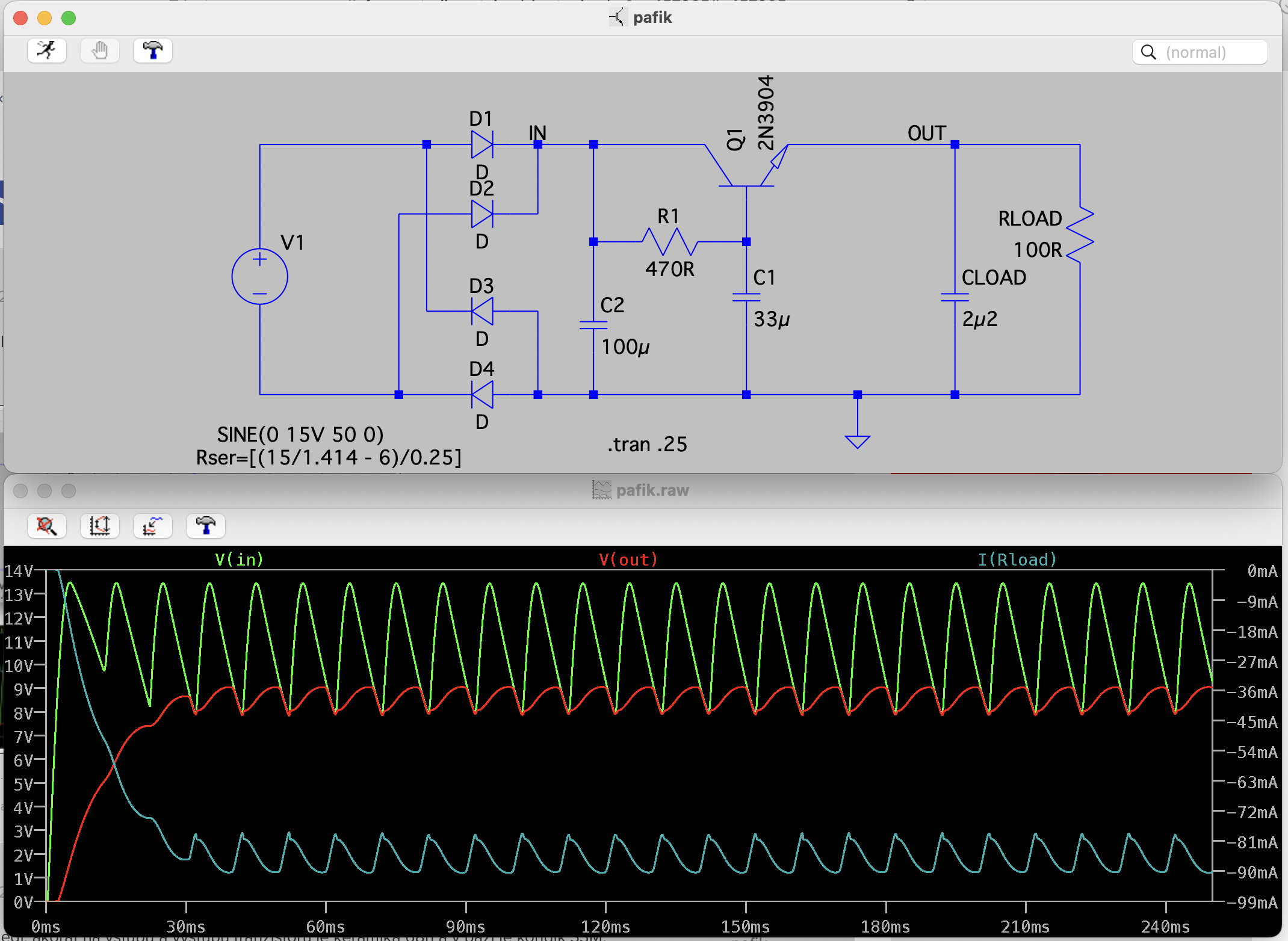Image resolution: width=1288 pixels, height=941 pixels.
Task: Click zoom-to-fit icon in waveform toolbar
Action: (x=46, y=526)
